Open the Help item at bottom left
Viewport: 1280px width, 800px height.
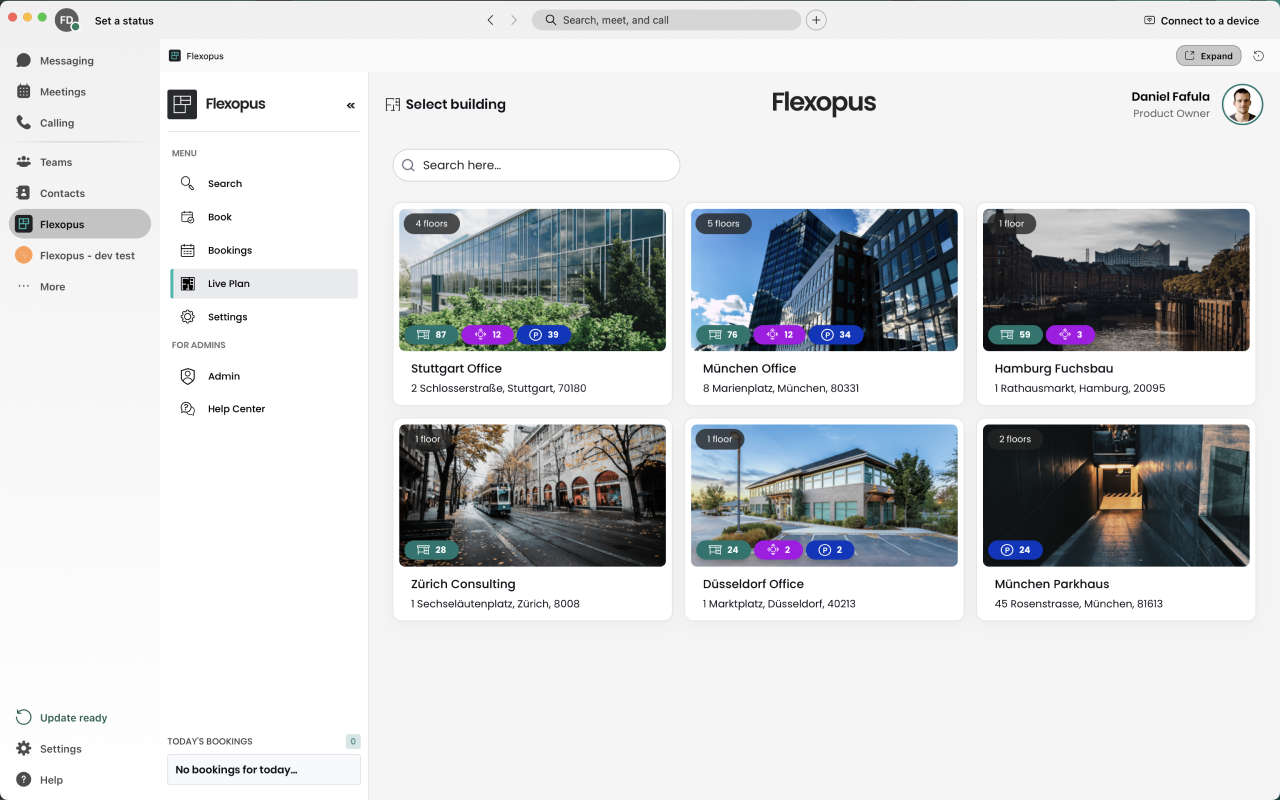click(x=40, y=780)
